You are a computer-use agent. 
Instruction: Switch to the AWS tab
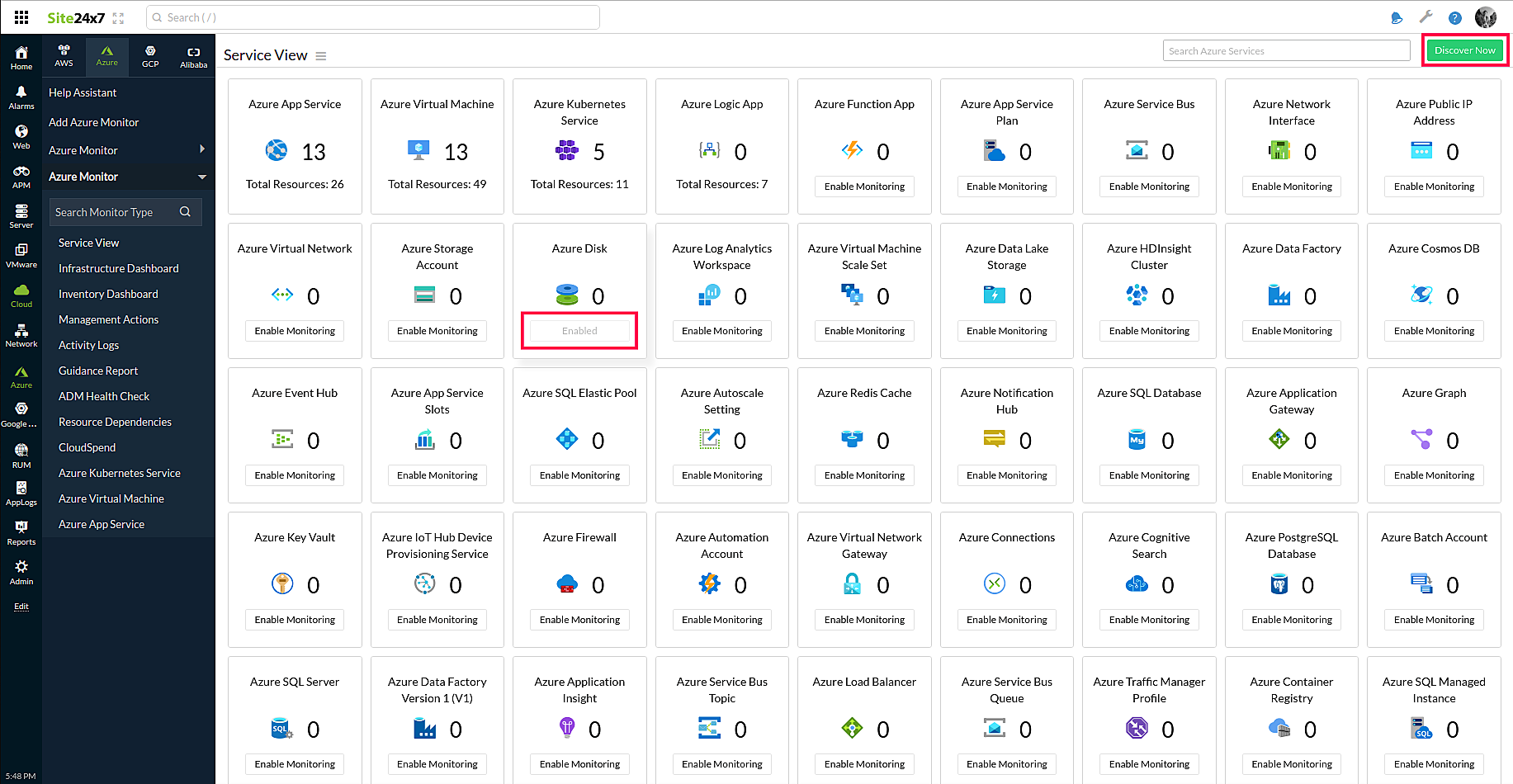point(64,55)
